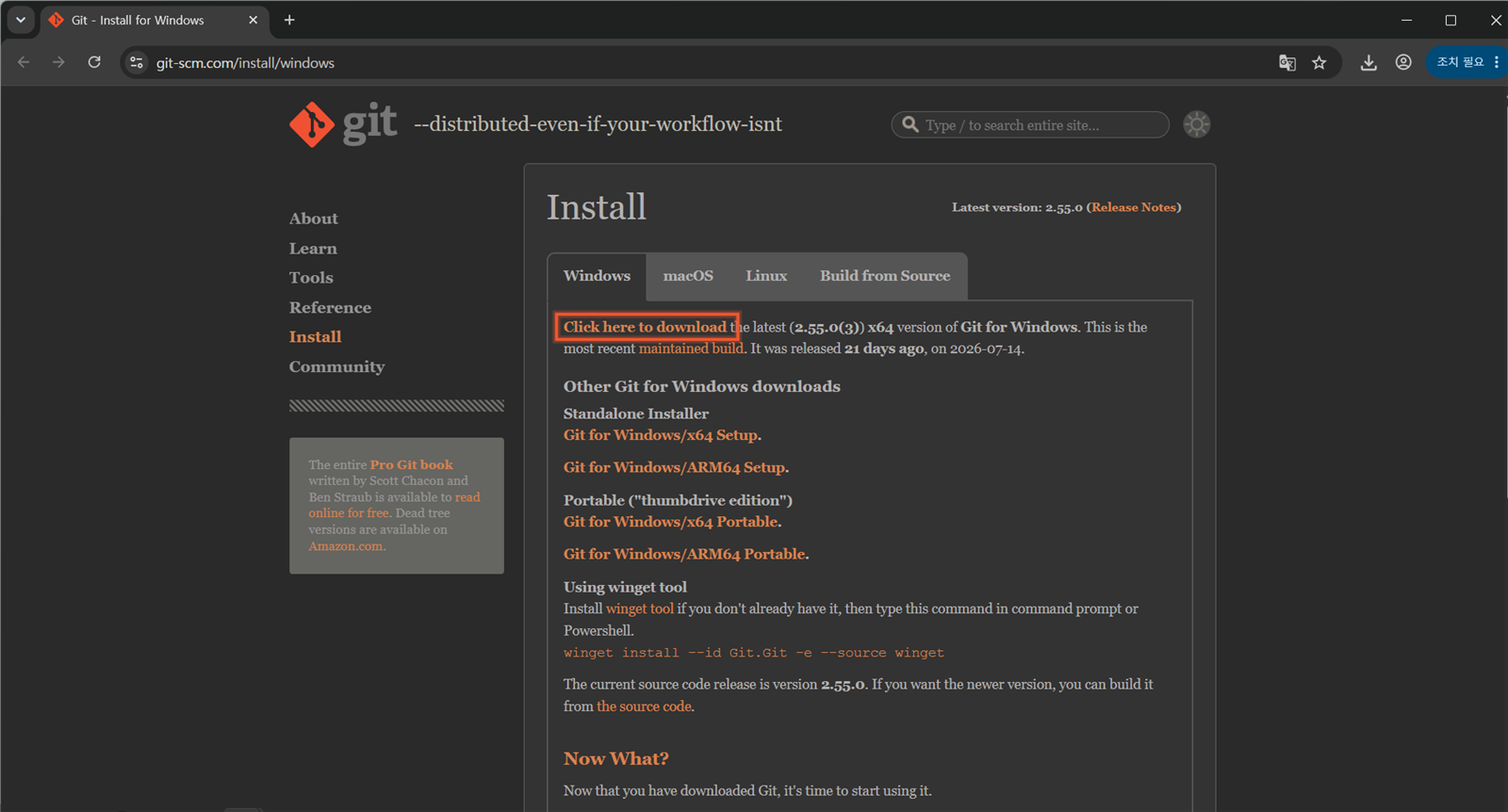Open the Release Notes link
The width and height of the screenshot is (1508, 812).
coord(1134,207)
